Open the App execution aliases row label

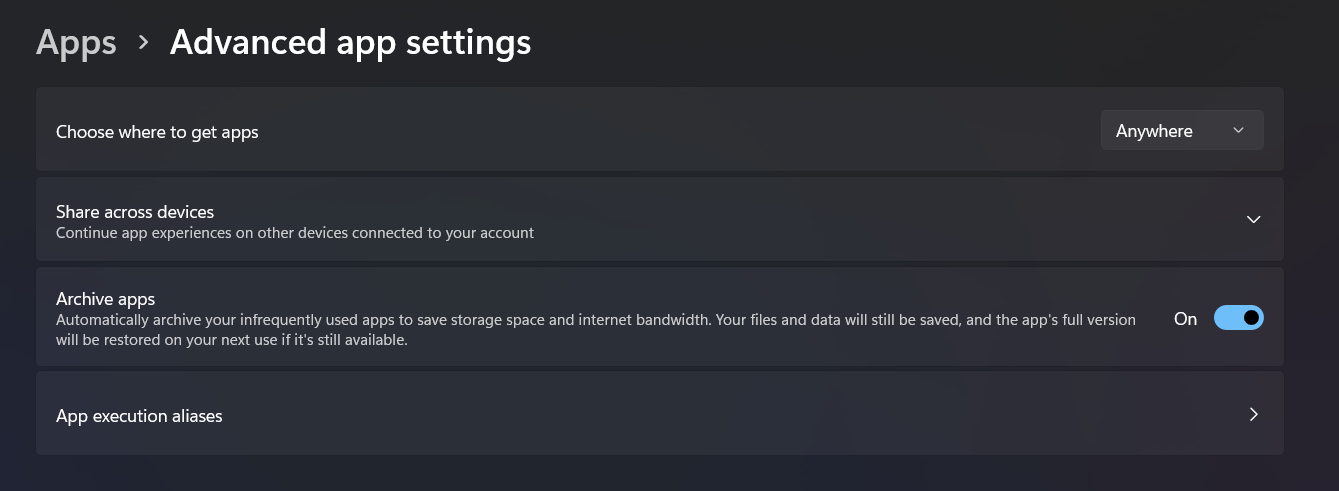[x=139, y=416]
